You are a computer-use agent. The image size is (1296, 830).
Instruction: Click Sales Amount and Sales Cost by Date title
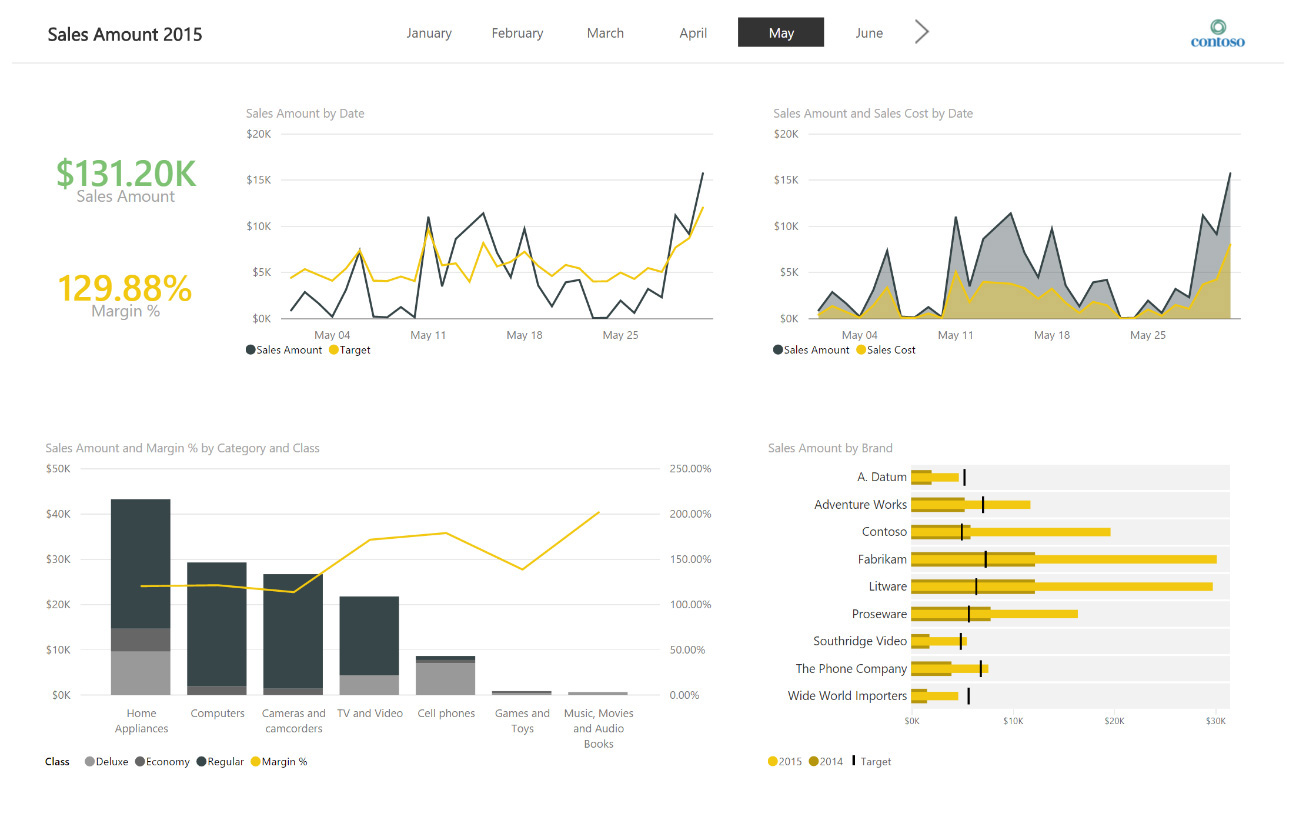point(873,114)
